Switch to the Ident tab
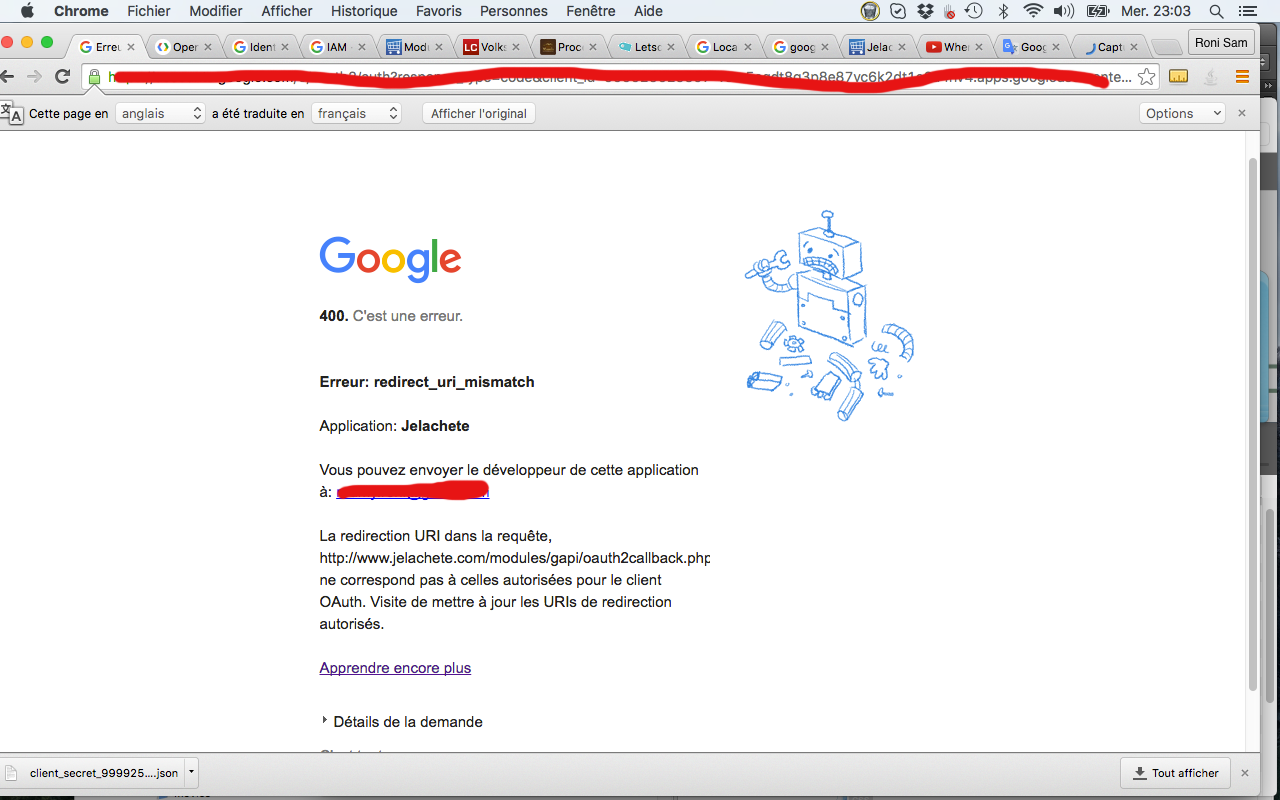The height and width of the screenshot is (800, 1280). [262, 47]
